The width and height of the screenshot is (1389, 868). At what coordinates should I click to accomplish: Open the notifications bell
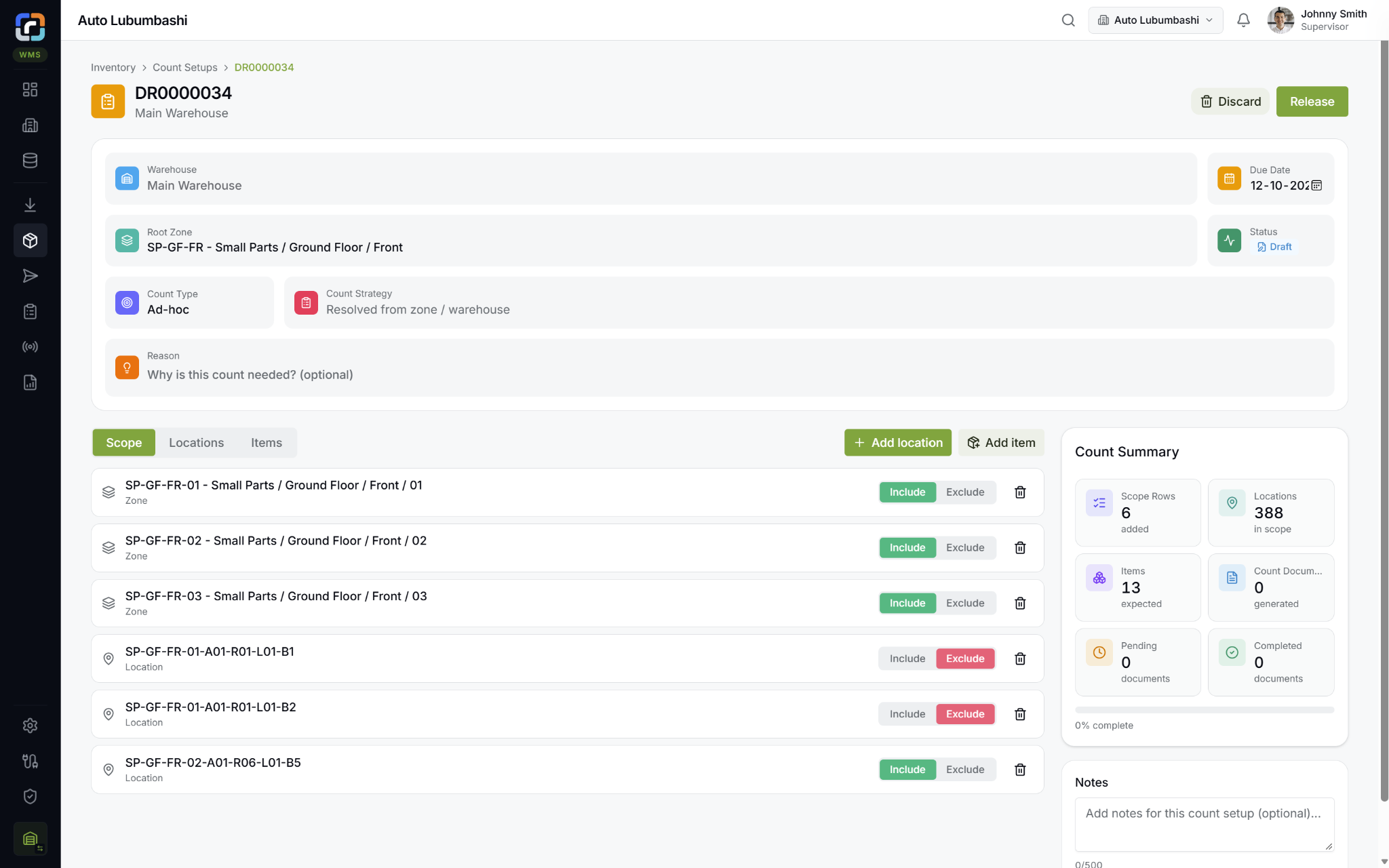click(1243, 20)
